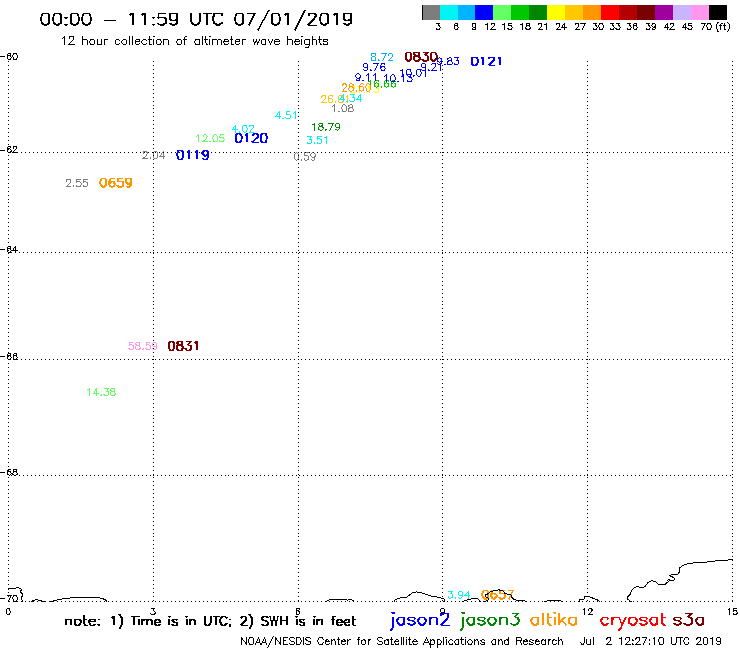
Task: Click the -64 latitude axis label
Action: click(9, 249)
